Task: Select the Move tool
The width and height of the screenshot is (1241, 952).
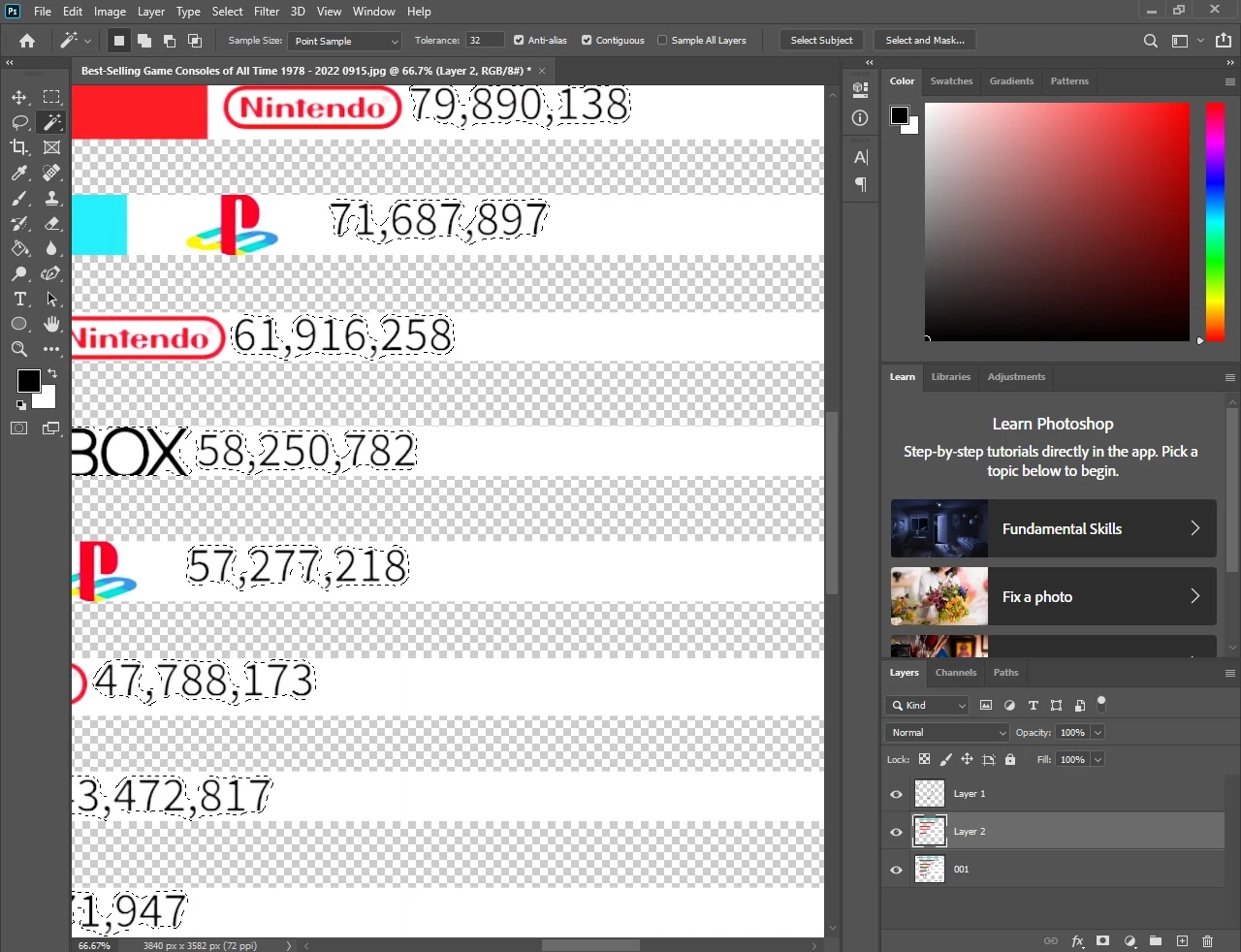Action: [19, 97]
